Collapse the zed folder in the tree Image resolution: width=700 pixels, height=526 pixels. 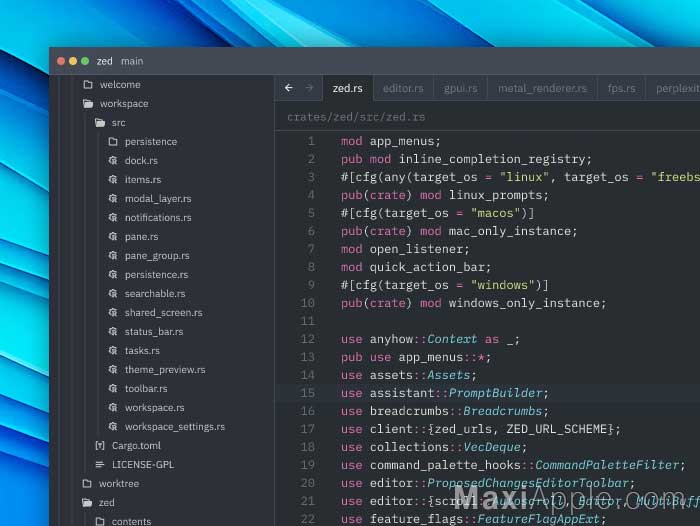pos(88,502)
